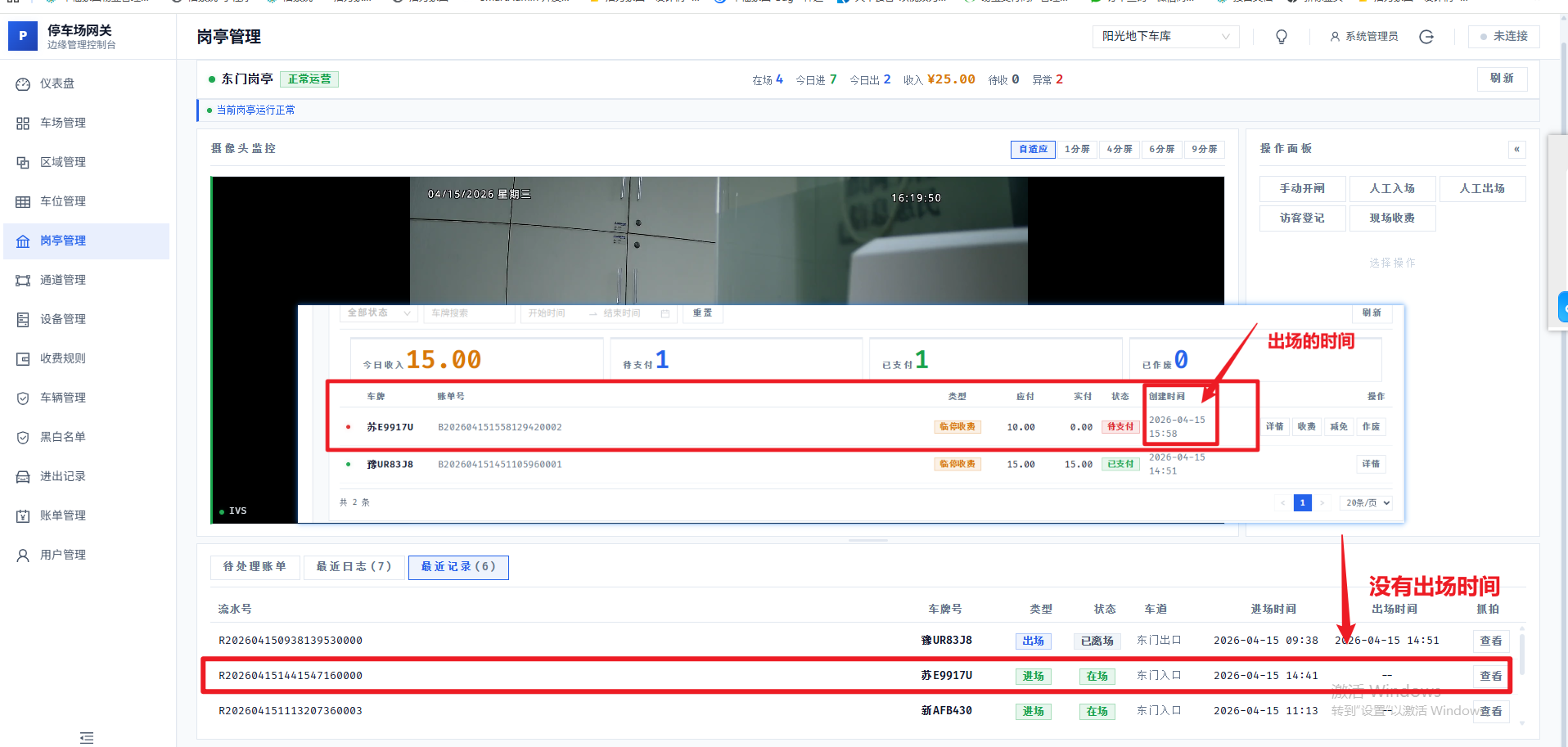Open the 阳光地下车库 parking lot dropdown
Screen dimensions: 1568x747
click(x=1165, y=37)
